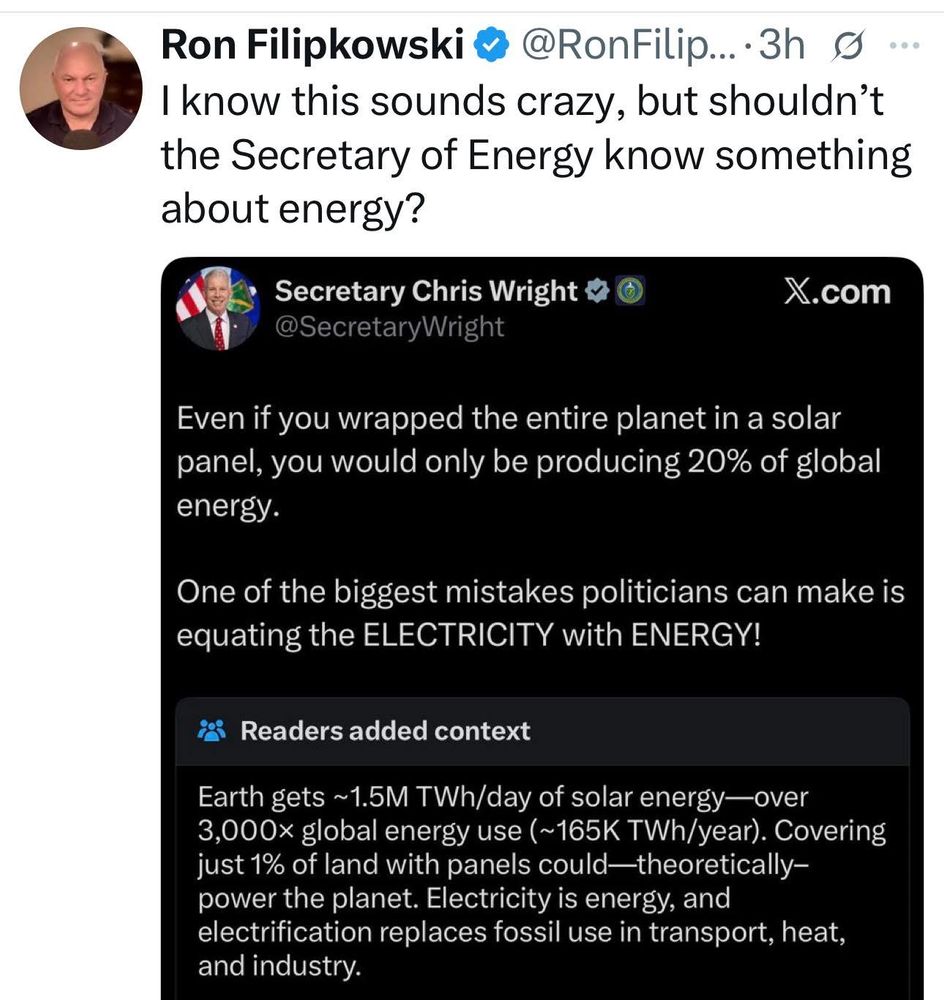Select the 'Readers added context' heading

(385, 731)
